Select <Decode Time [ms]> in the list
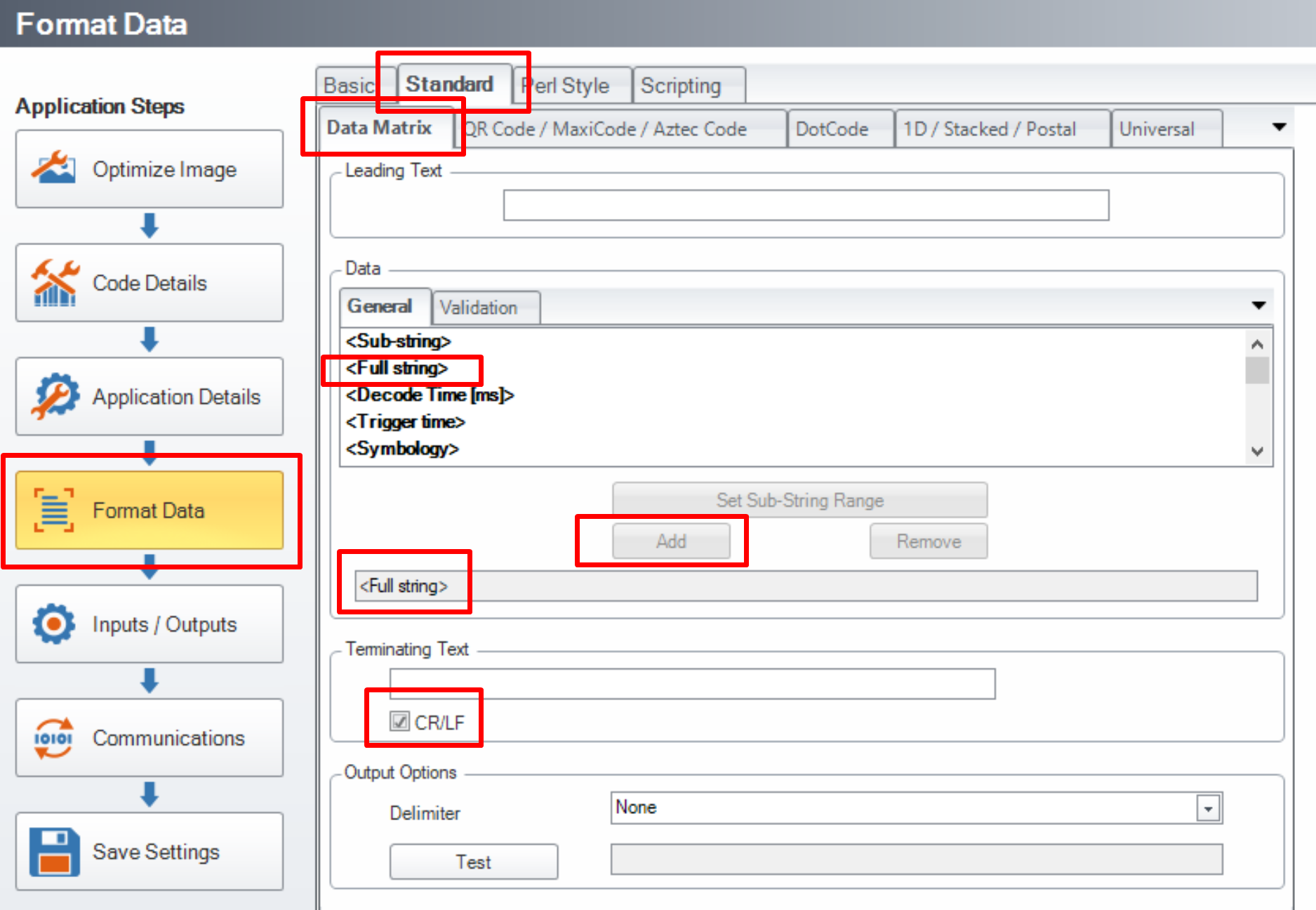The width and height of the screenshot is (1316, 910). (x=430, y=395)
